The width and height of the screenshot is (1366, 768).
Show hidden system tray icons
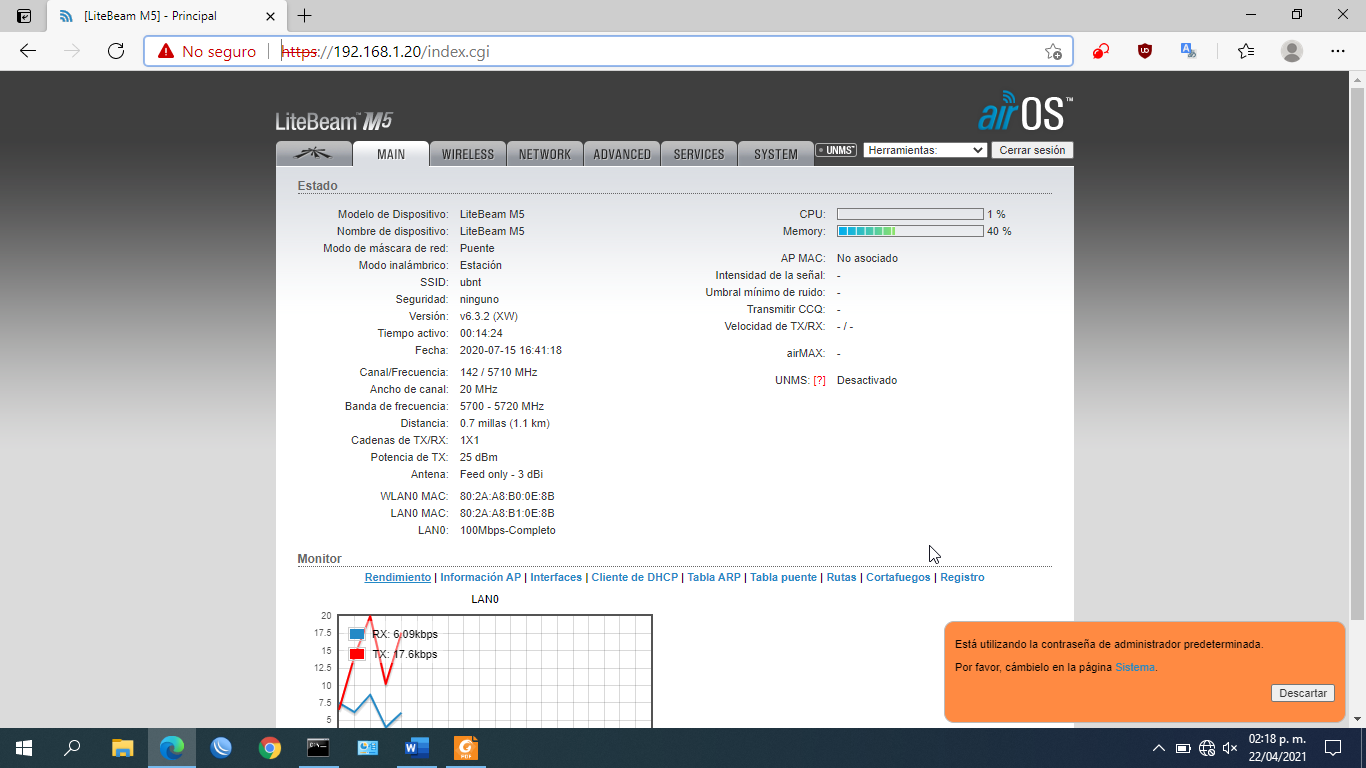click(x=1159, y=748)
